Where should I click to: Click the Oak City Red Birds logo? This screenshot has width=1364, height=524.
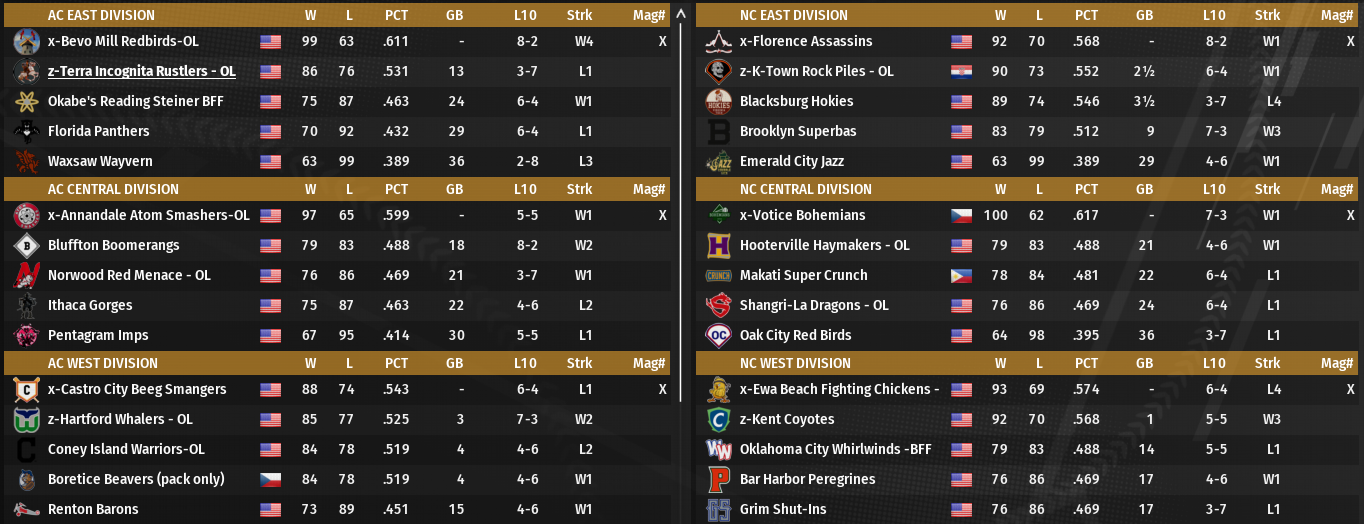(x=719, y=336)
